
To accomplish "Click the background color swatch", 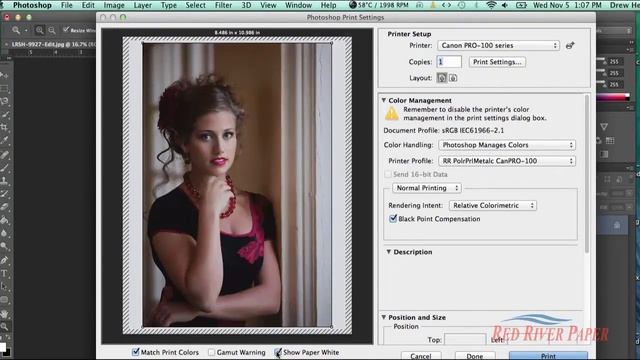I will pos(7,353).
